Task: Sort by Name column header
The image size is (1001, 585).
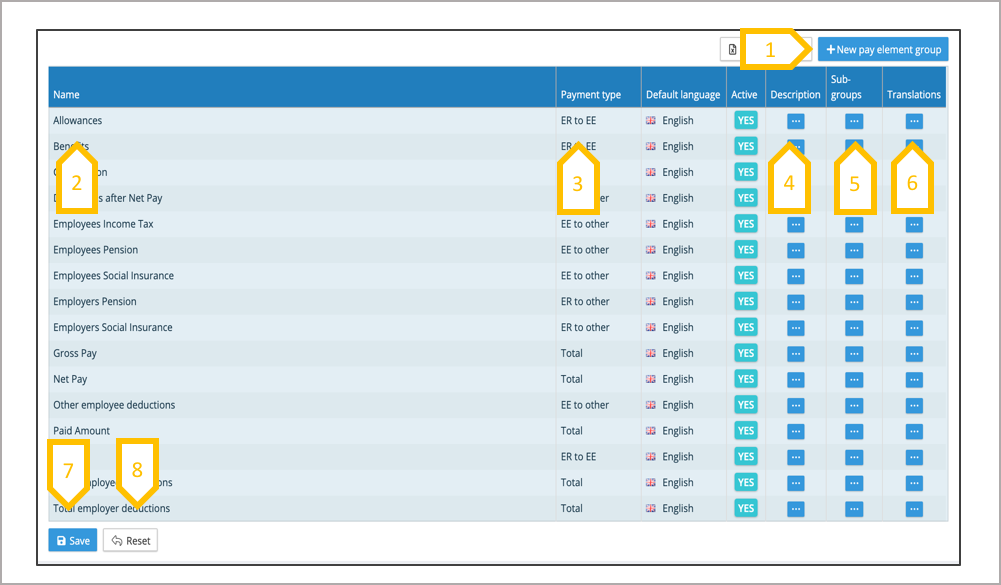Action: (66, 95)
